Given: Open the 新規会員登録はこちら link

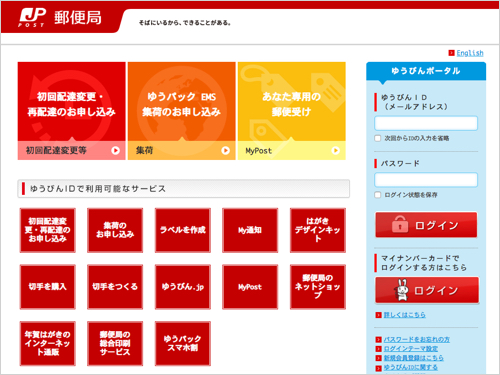Looking at the screenshot, I should tap(413, 358).
